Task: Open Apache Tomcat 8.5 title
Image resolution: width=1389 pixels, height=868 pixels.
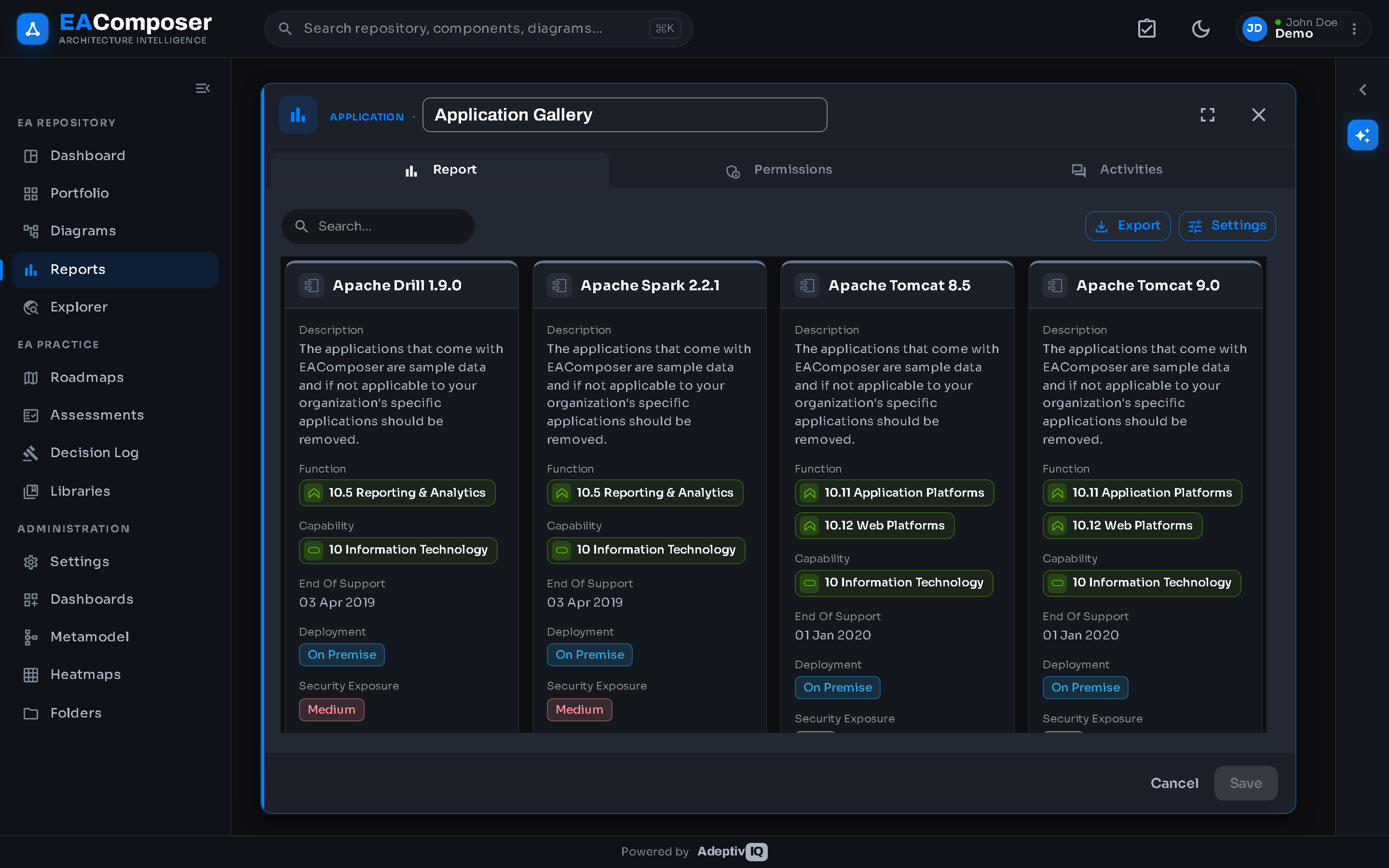Action: point(899,285)
